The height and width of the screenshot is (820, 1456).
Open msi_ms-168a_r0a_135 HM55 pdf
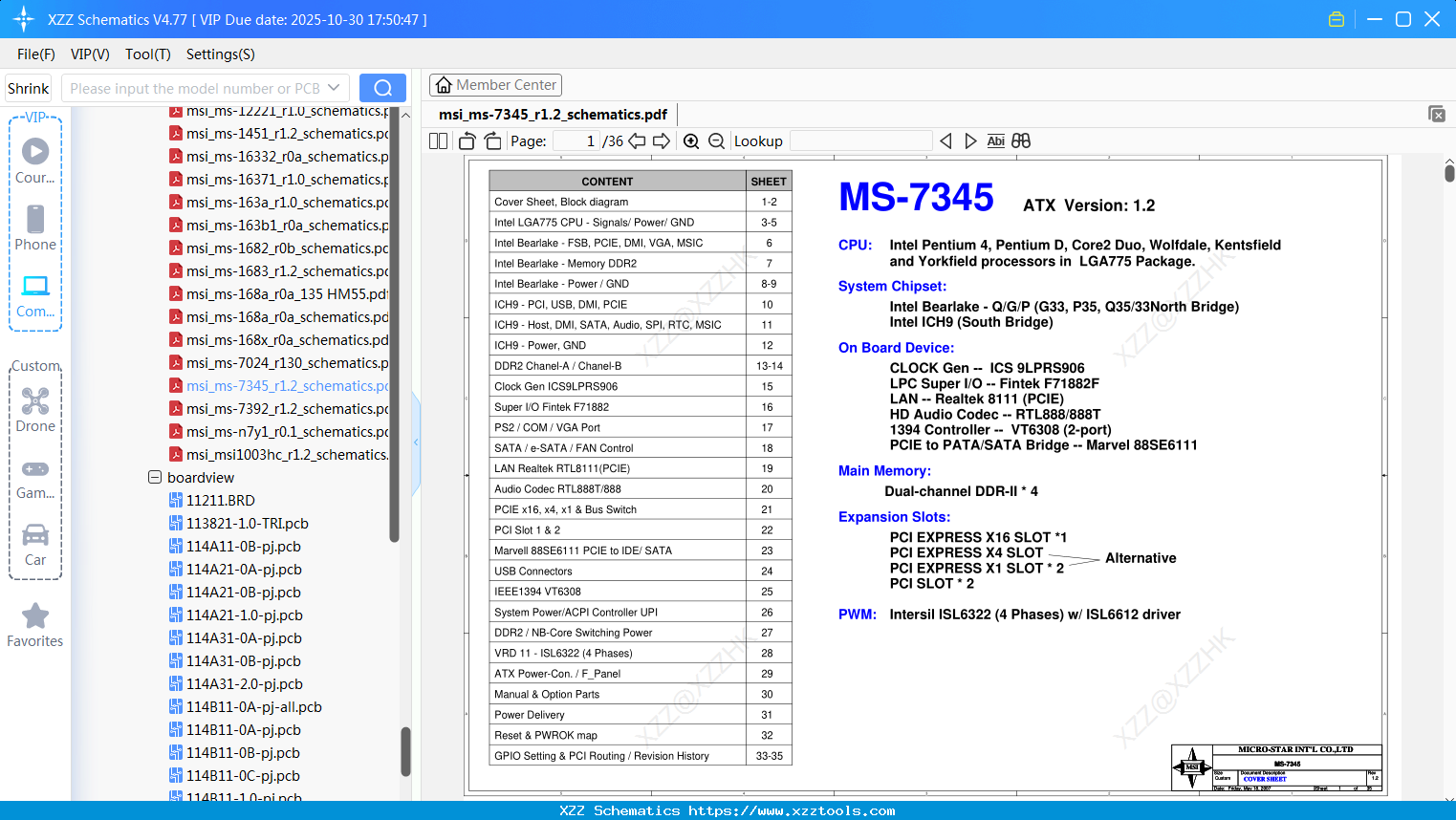pos(279,294)
